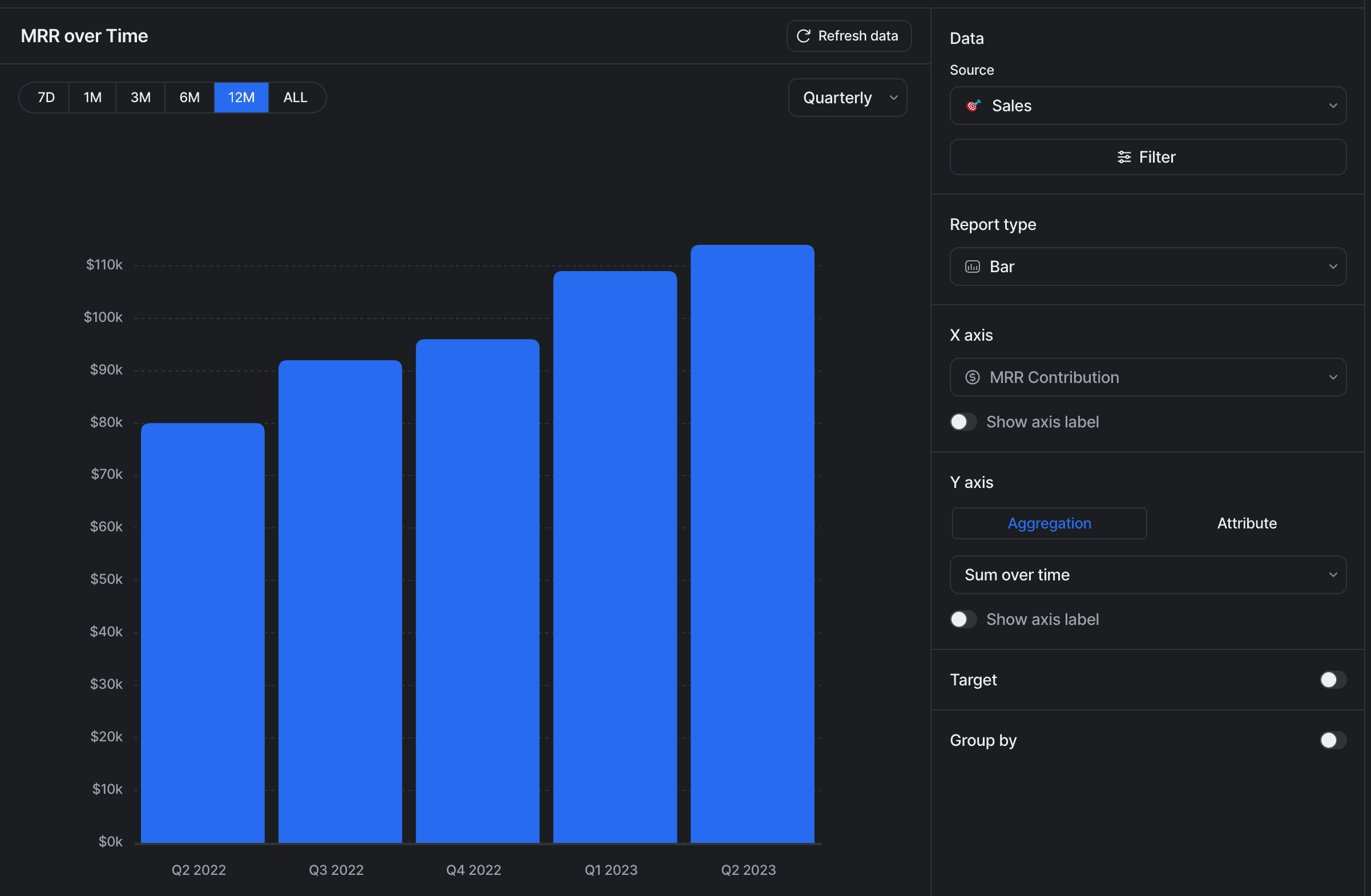Image resolution: width=1371 pixels, height=896 pixels.
Task: Click the filter sliders icon
Action: (x=1123, y=156)
